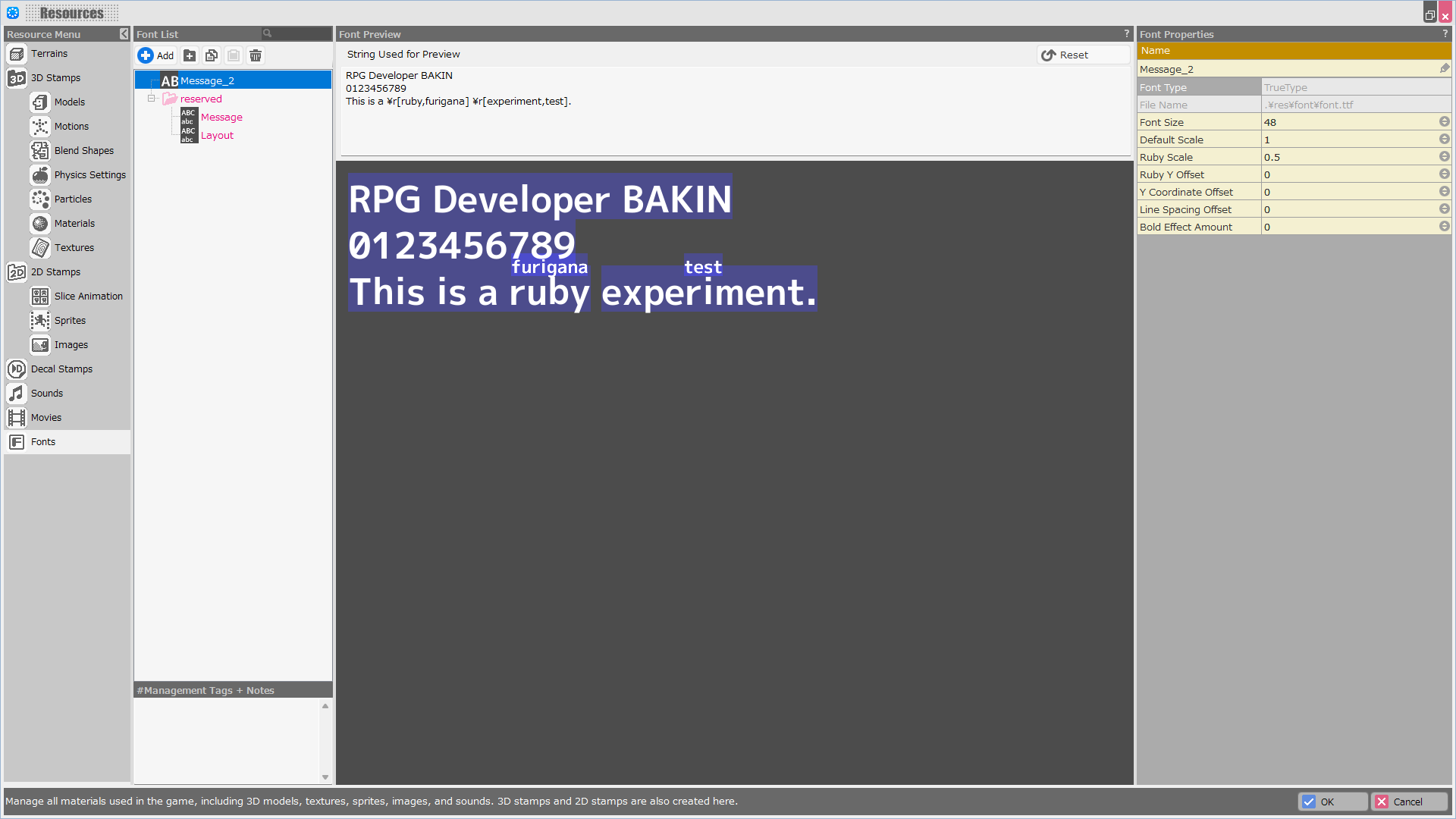Click the add folder icon in Font List
Screen dimensions: 1456x819
[190, 55]
